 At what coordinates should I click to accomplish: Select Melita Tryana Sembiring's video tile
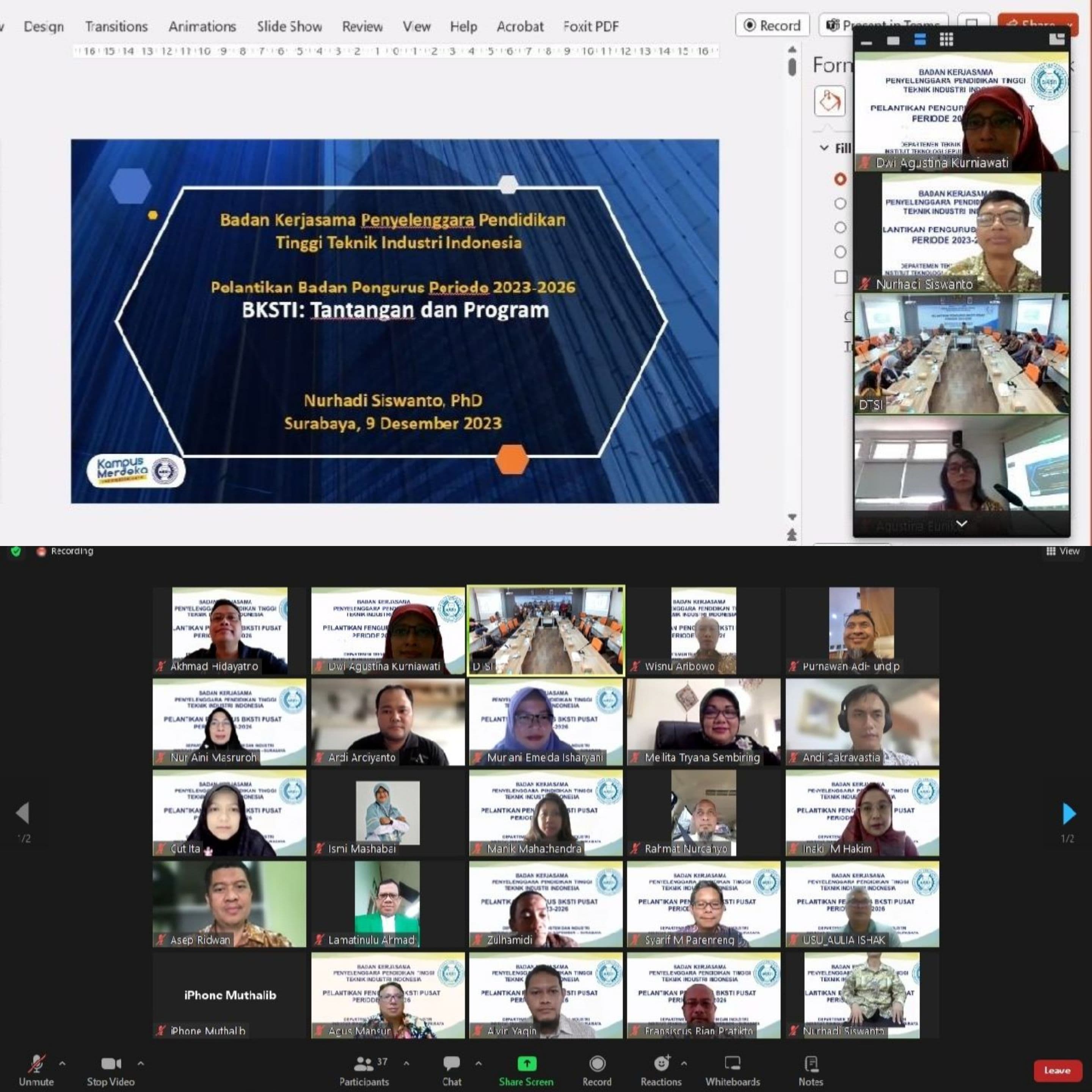(x=704, y=722)
